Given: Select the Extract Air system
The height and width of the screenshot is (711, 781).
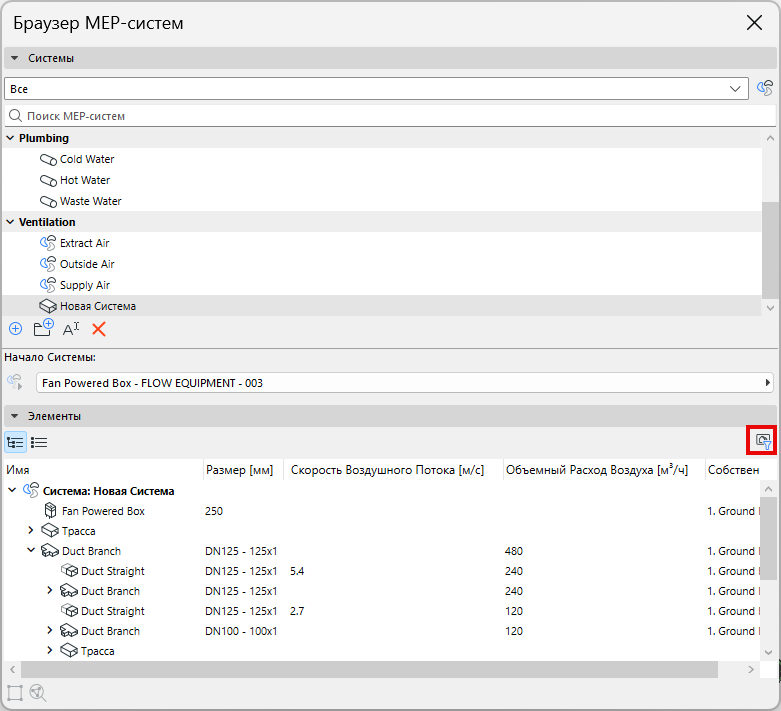Looking at the screenshot, I should pos(382,243).
